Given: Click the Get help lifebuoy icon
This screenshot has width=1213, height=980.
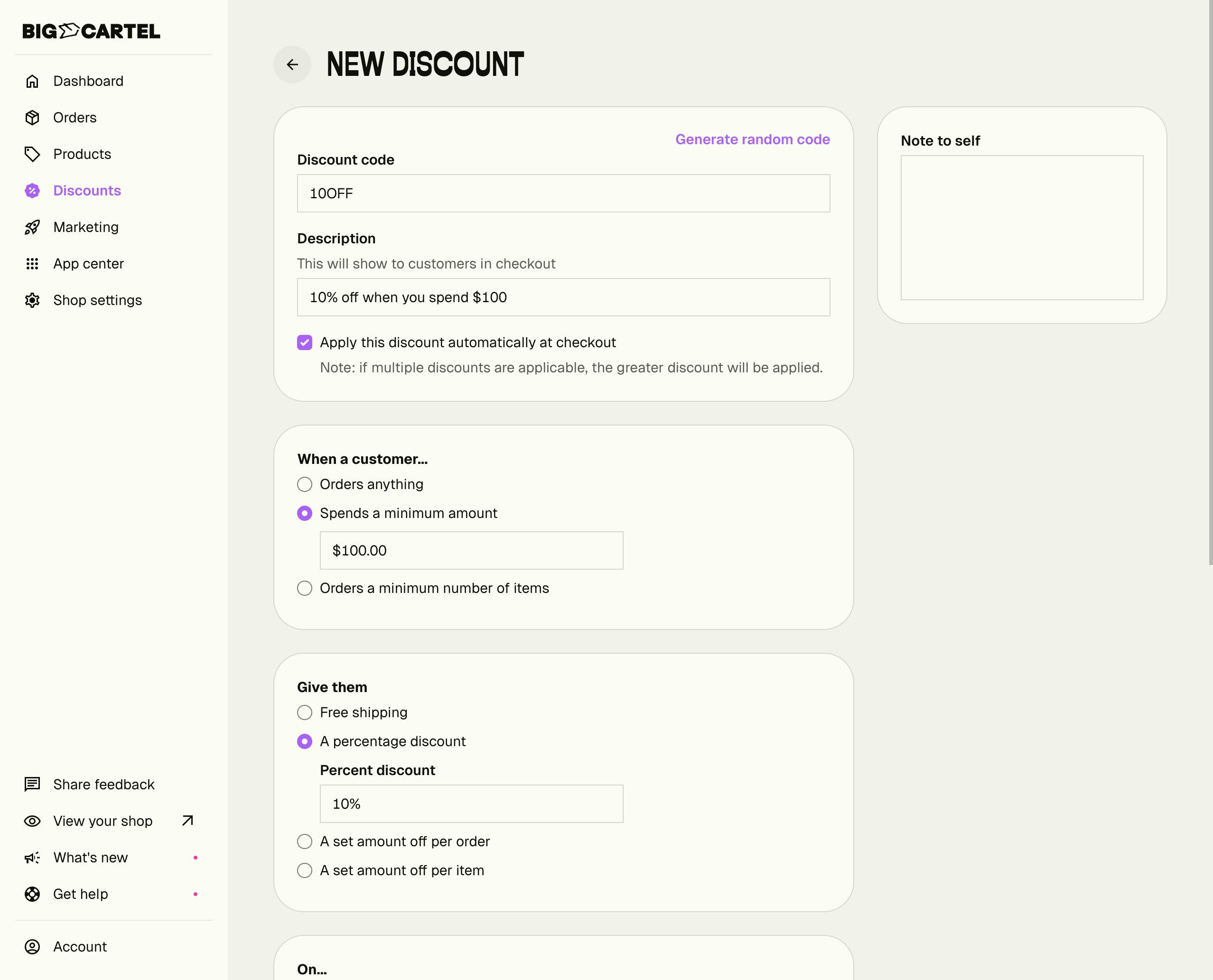Looking at the screenshot, I should (32, 894).
